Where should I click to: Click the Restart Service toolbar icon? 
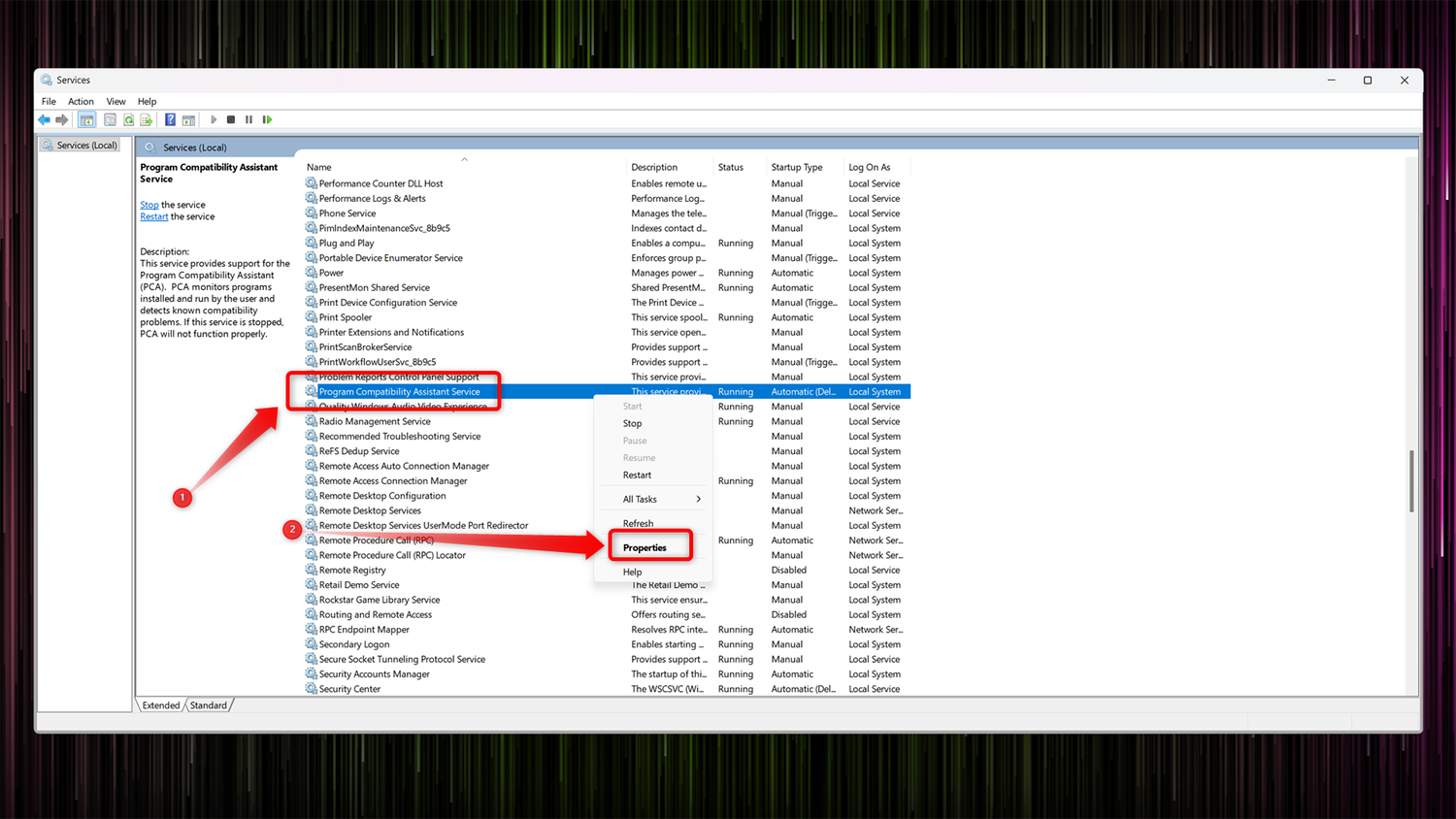[267, 119]
